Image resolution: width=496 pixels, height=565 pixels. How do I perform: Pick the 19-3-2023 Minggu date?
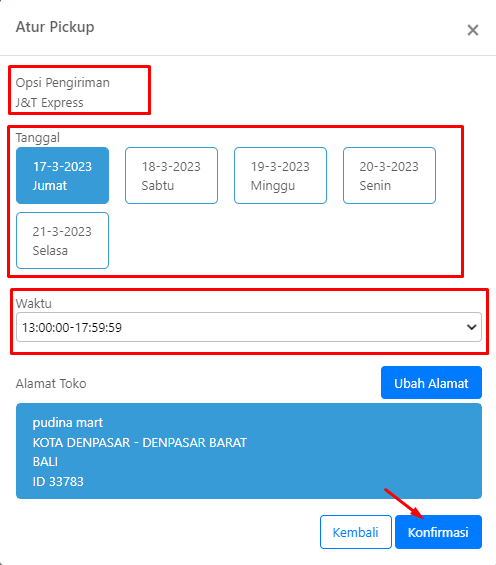tap(280, 175)
